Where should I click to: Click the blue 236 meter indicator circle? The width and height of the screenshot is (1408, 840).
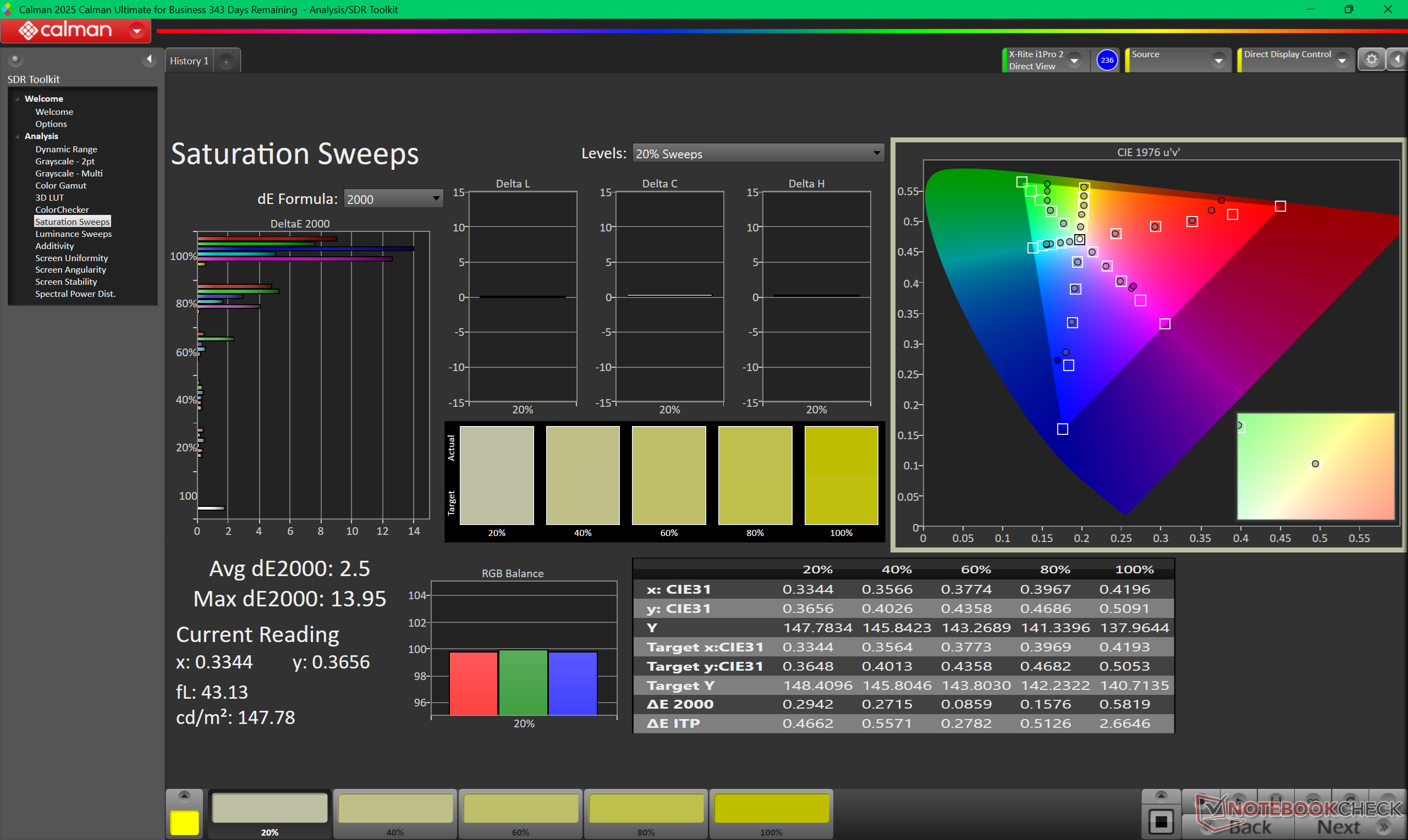coord(1107,60)
